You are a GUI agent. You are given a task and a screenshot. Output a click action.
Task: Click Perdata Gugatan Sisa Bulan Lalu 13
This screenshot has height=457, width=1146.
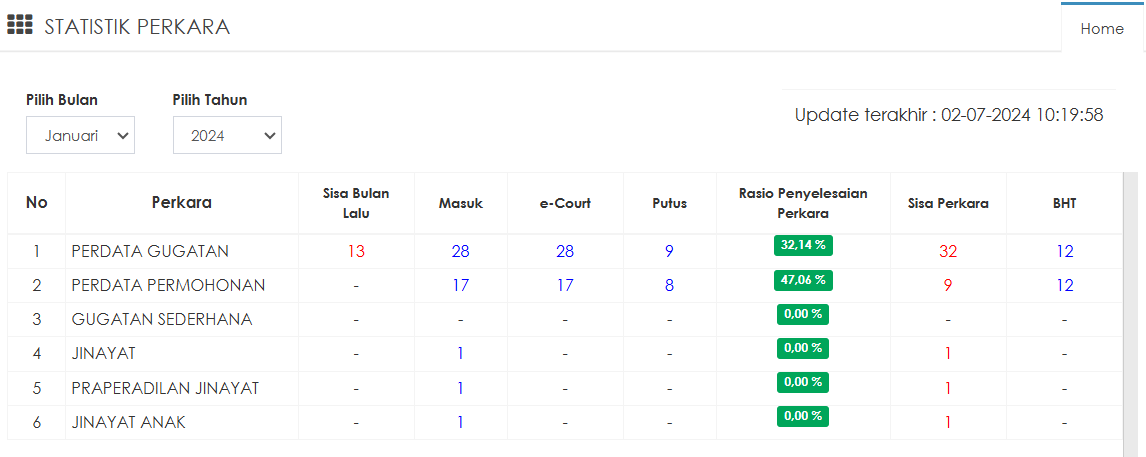(x=356, y=252)
